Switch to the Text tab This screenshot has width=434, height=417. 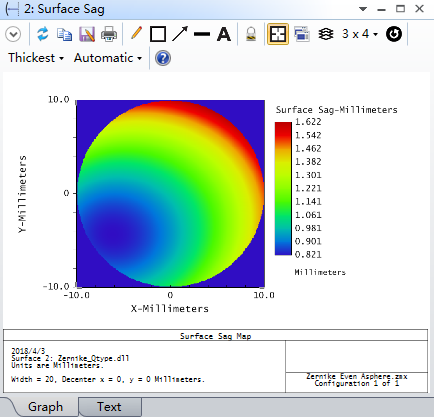tap(109, 407)
